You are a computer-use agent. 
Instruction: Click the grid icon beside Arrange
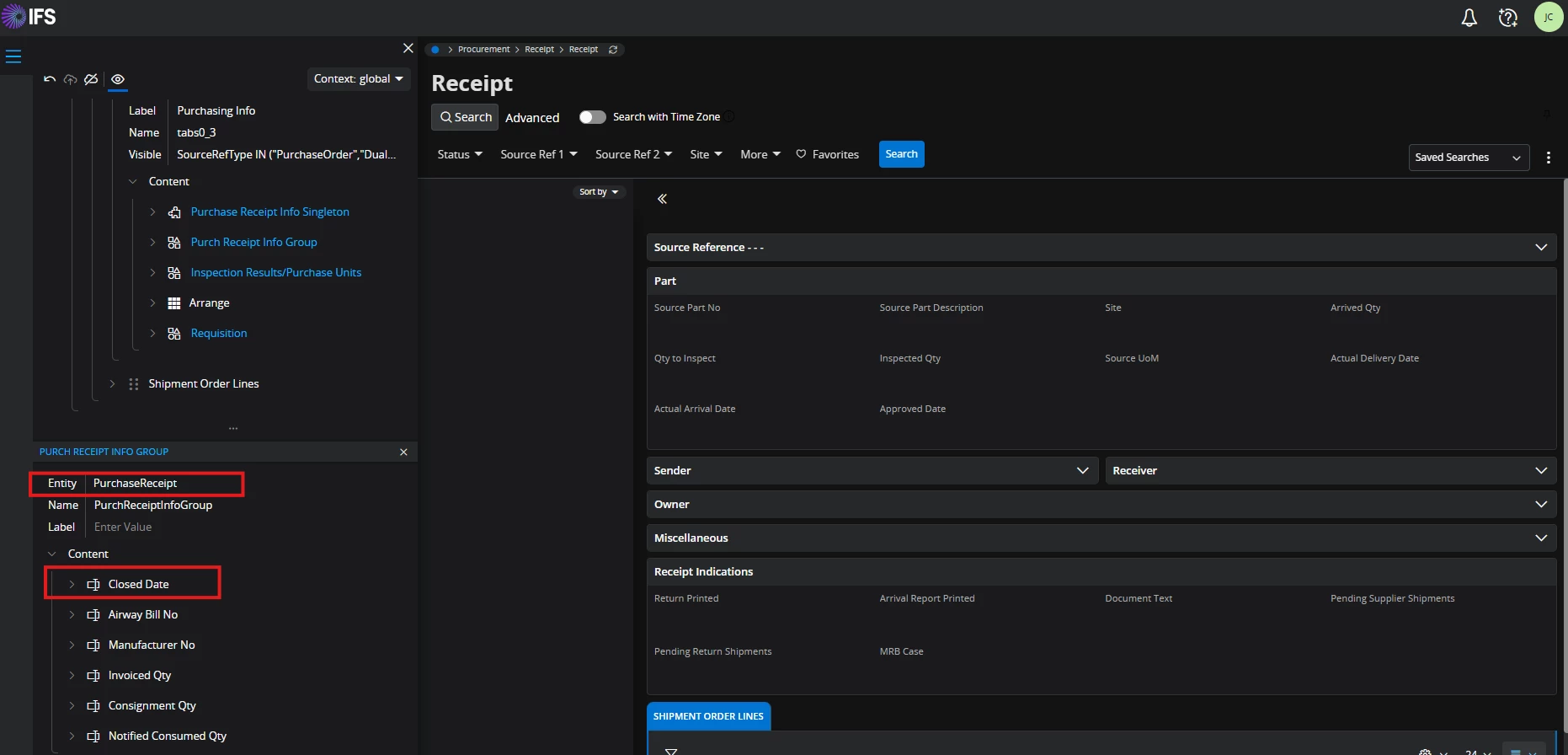174,303
